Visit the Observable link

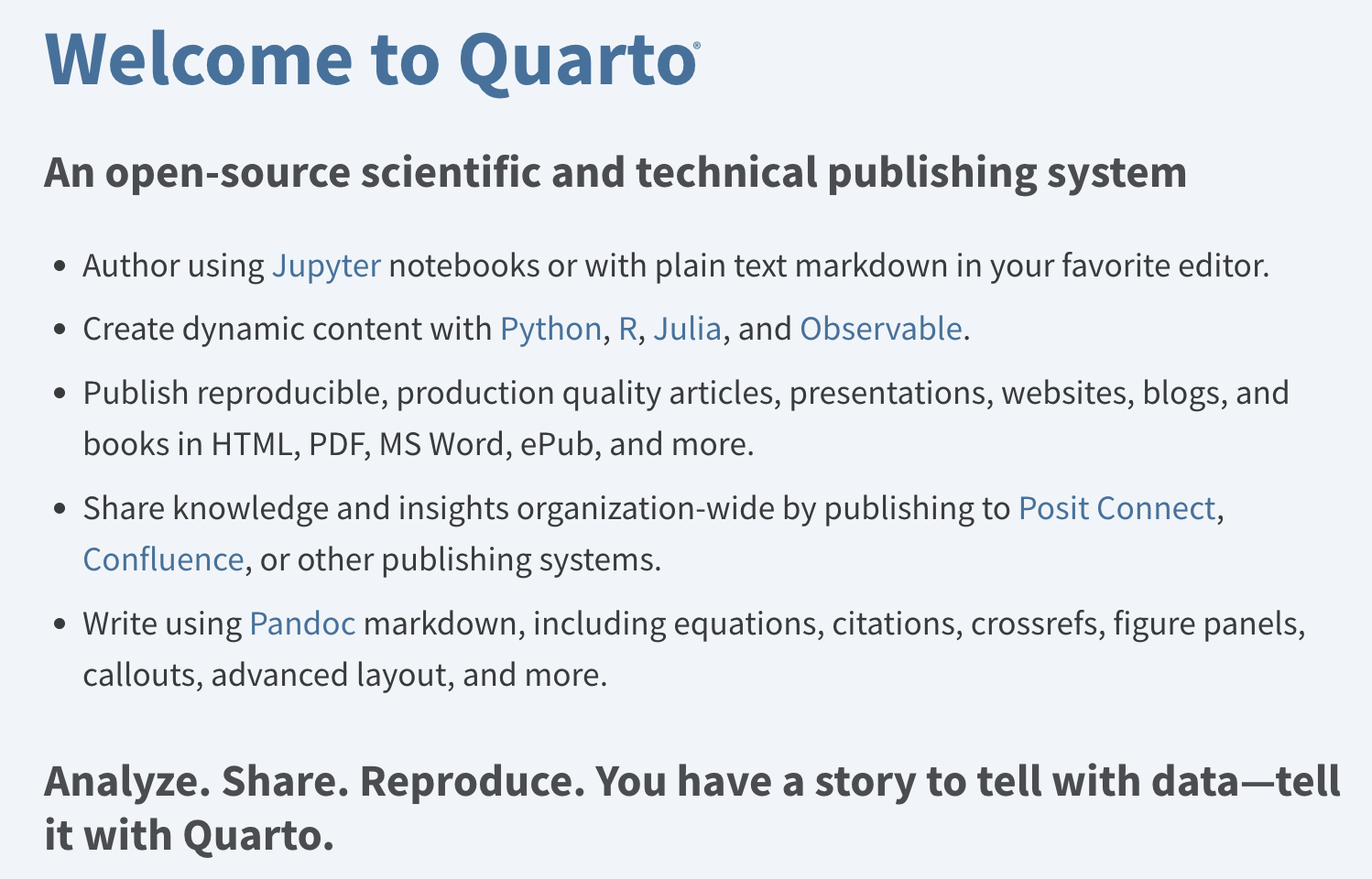tap(881, 329)
